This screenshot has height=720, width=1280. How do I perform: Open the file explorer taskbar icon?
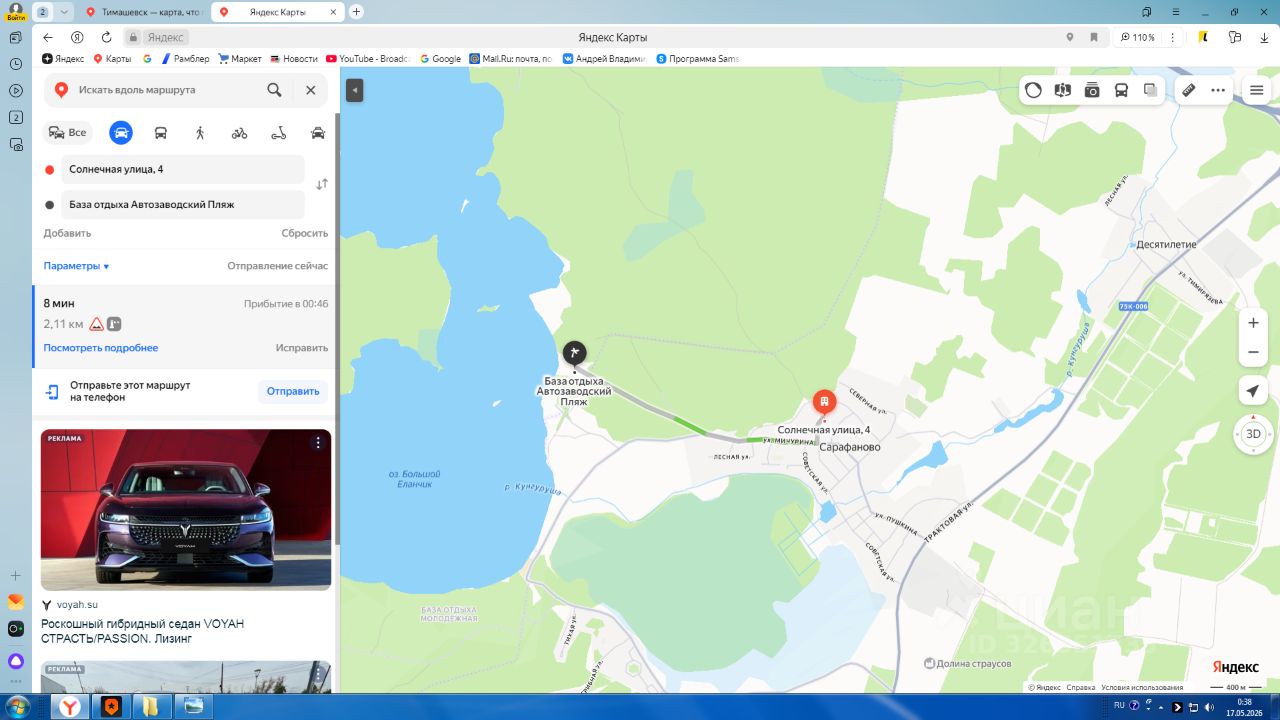coord(150,707)
